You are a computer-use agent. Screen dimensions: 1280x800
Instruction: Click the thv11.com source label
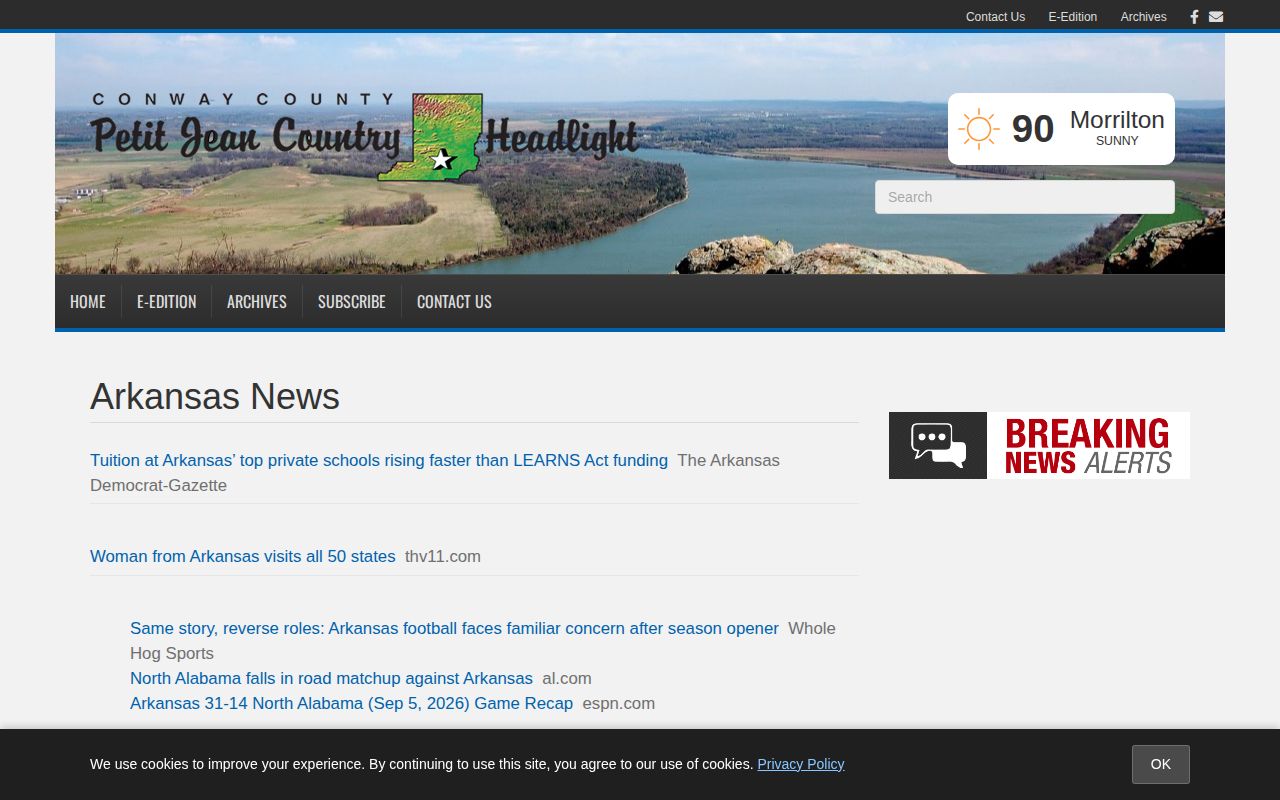443,556
